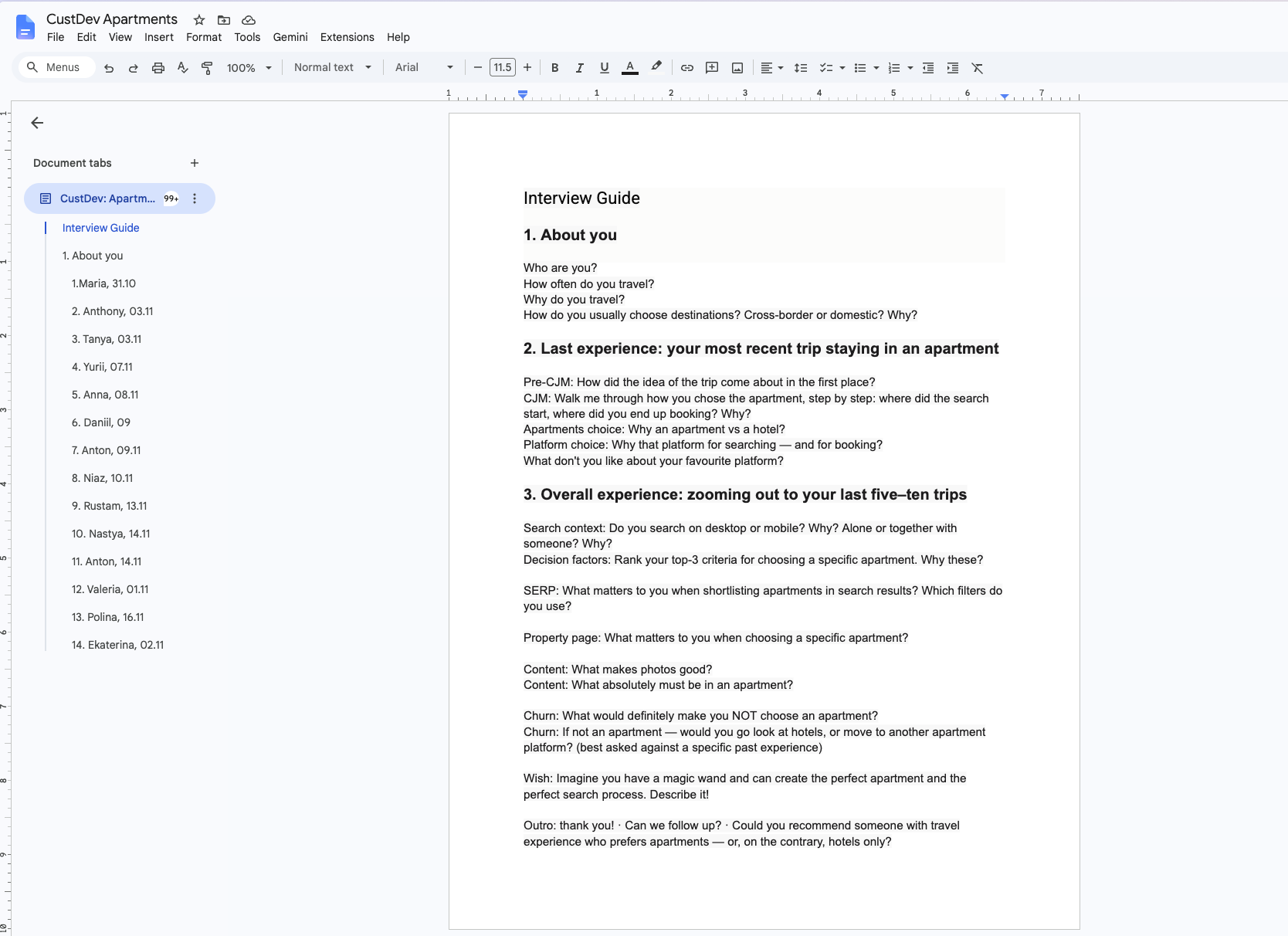Open the Extensions menu
1288x936 pixels.
click(347, 37)
